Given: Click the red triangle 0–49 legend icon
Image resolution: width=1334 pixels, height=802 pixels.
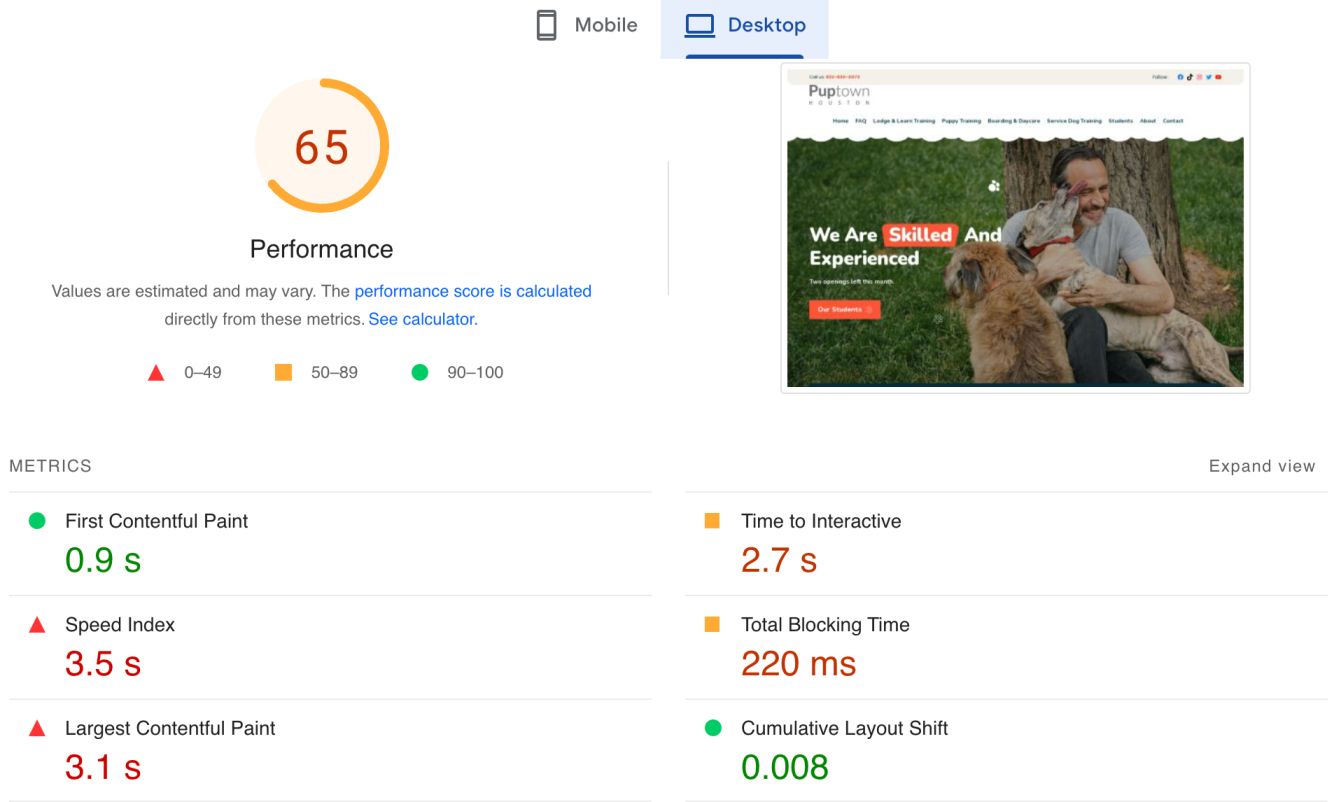Looking at the screenshot, I should pyautogui.click(x=156, y=373).
